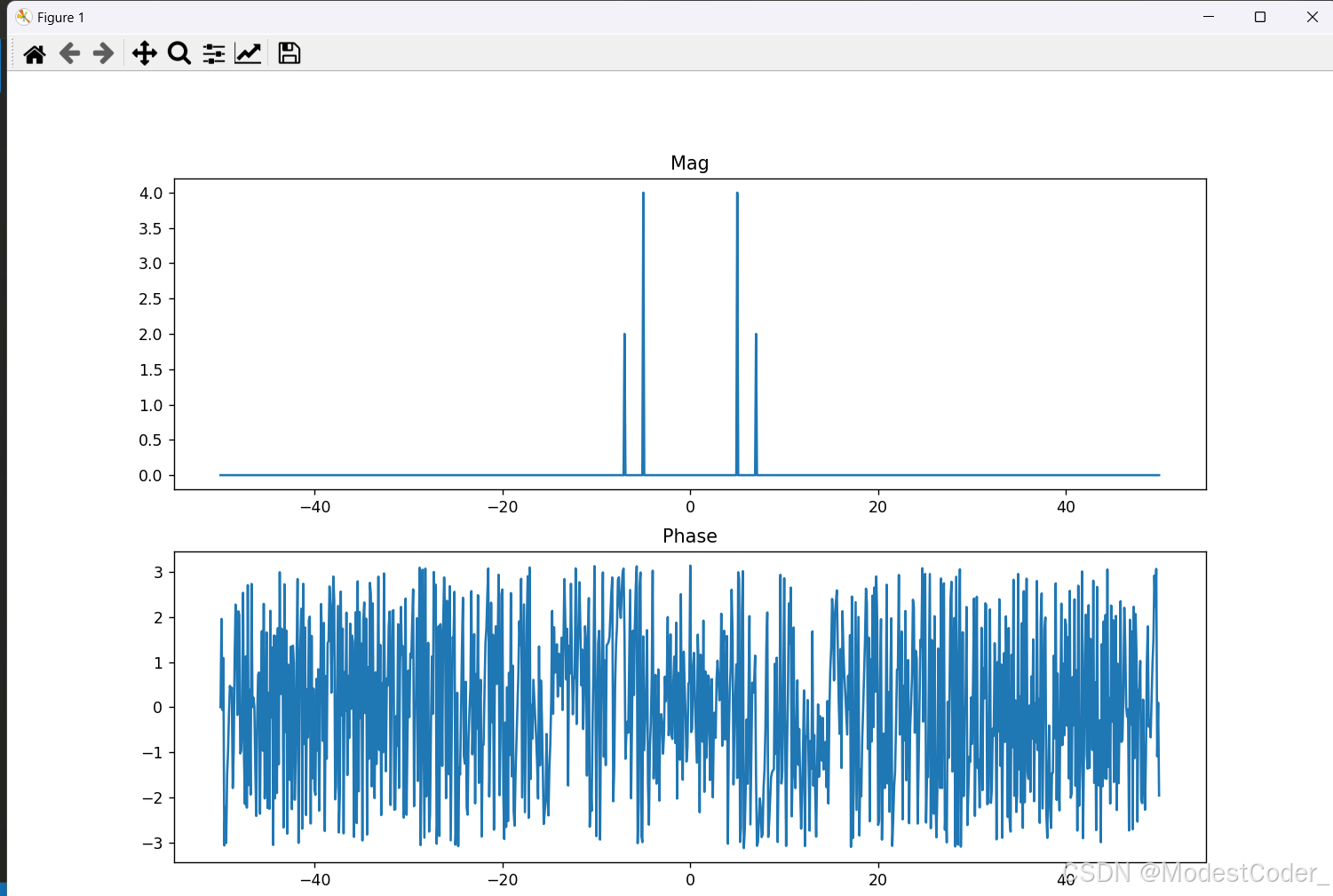Click the short magnitude peak at −7
This screenshot has width=1333, height=896.
(x=624, y=404)
